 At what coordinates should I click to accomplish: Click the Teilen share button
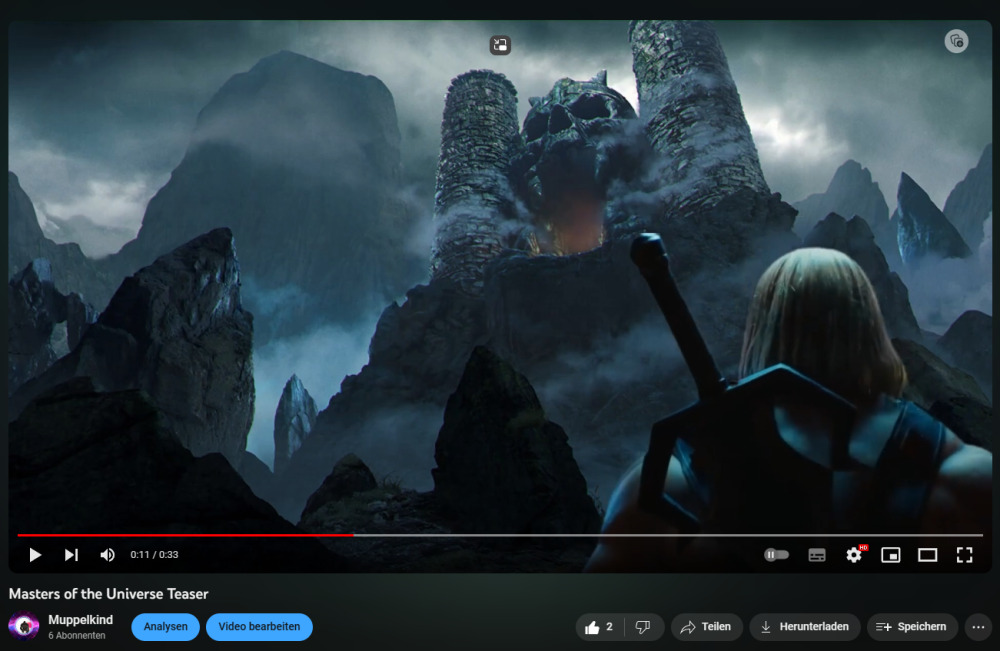pos(706,627)
